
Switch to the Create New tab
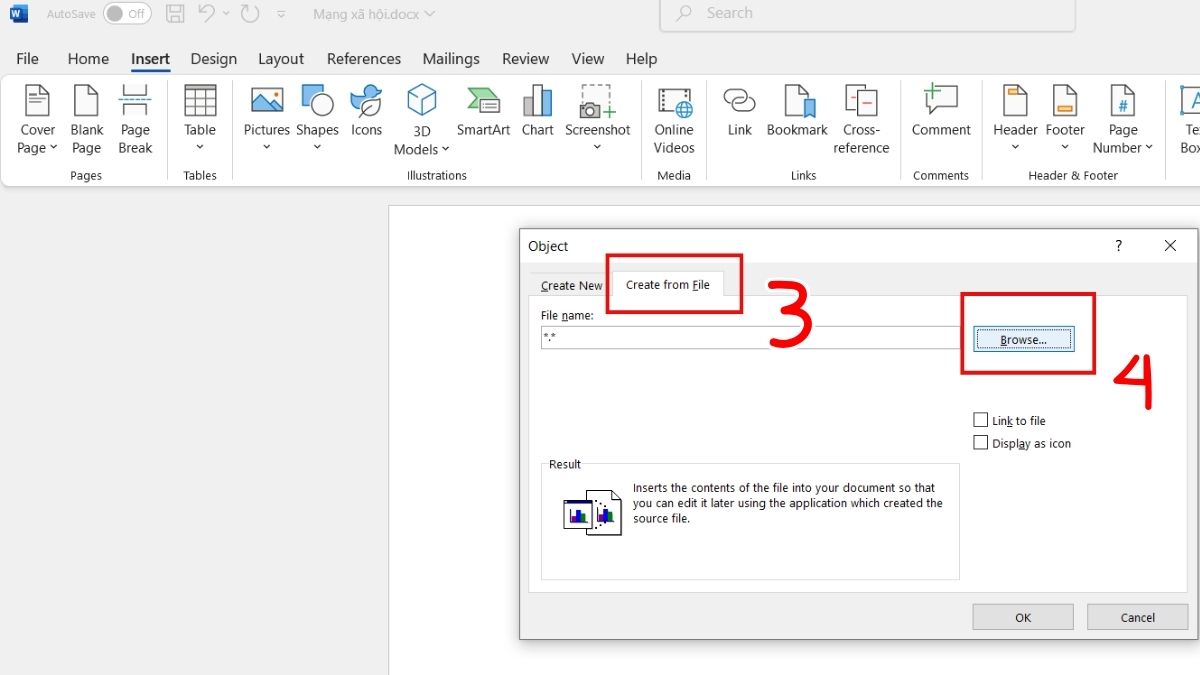(571, 285)
